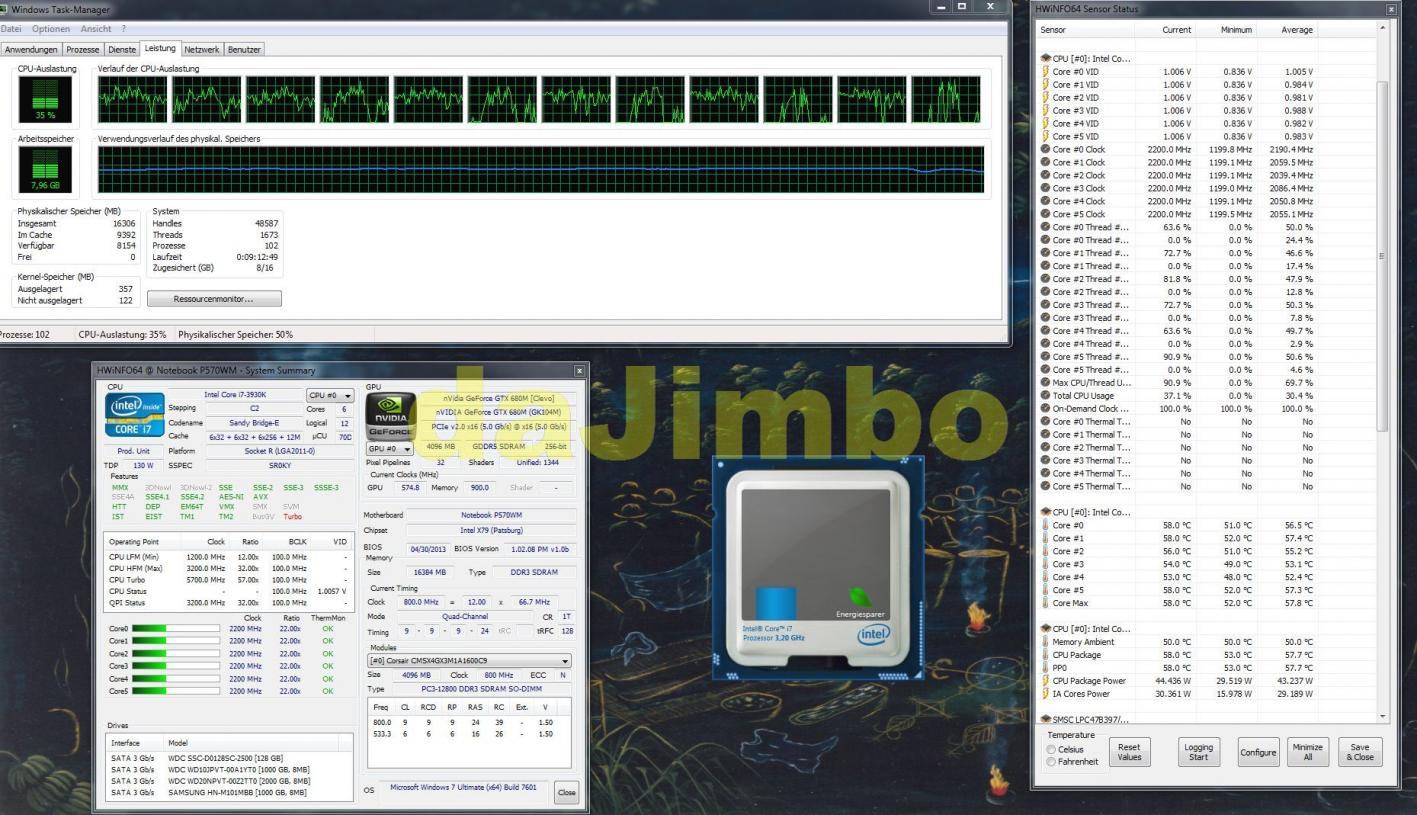Click the Reset Values button
The width and height of the screenshot is (1417, 815).
(1129, 752)
